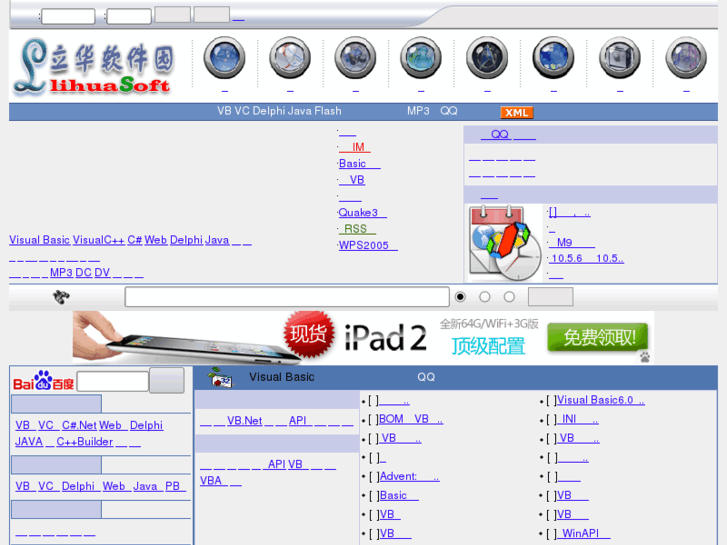This screenshot has height=545, width=727.
Task: Switch to the QQ section tab
Action: tap(426, 377)
